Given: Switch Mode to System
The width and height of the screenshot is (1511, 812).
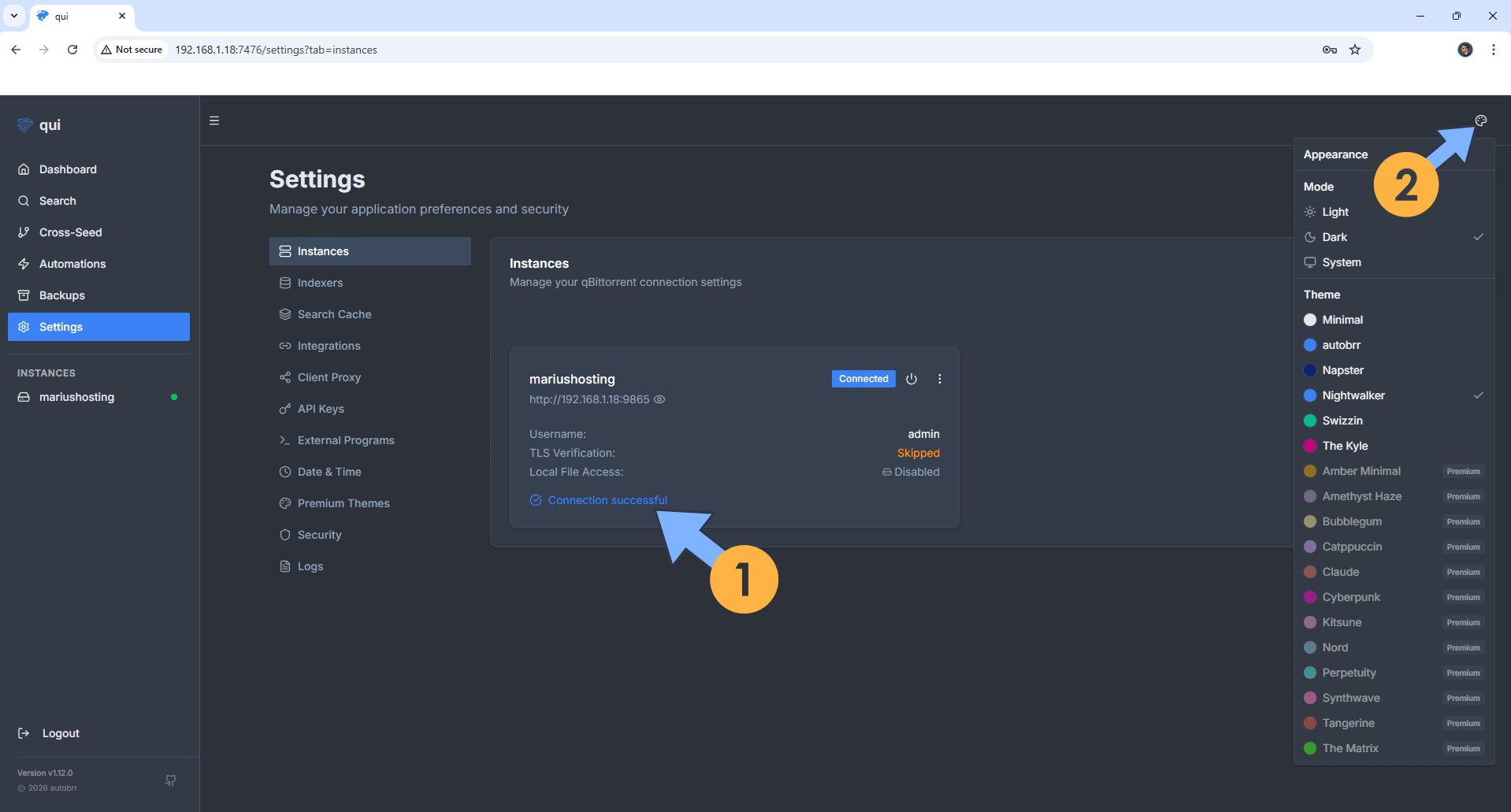Looking at the screenshot, I should pyautogui.click(x=1341, y=262).
